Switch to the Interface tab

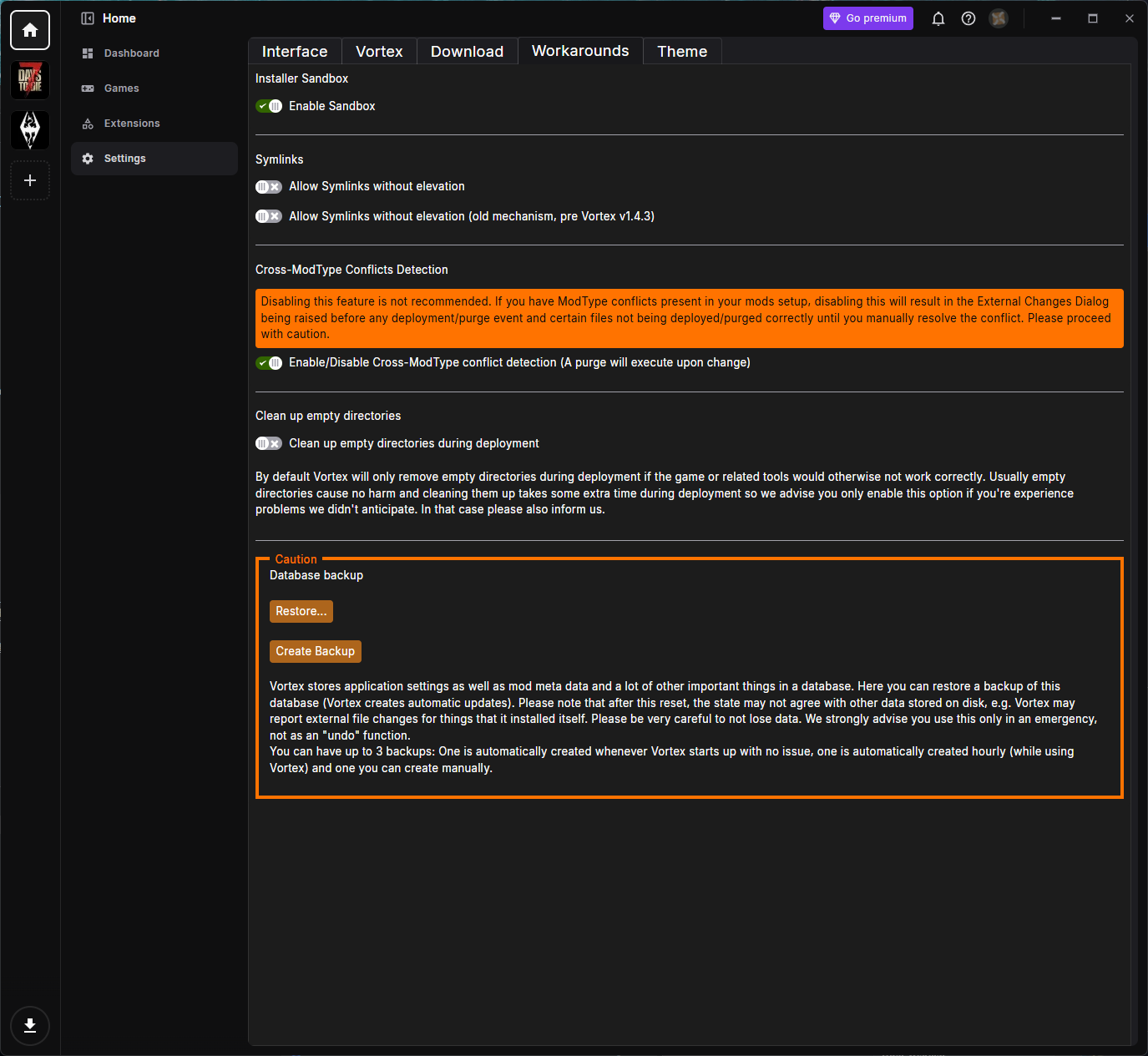coord(295,52)
